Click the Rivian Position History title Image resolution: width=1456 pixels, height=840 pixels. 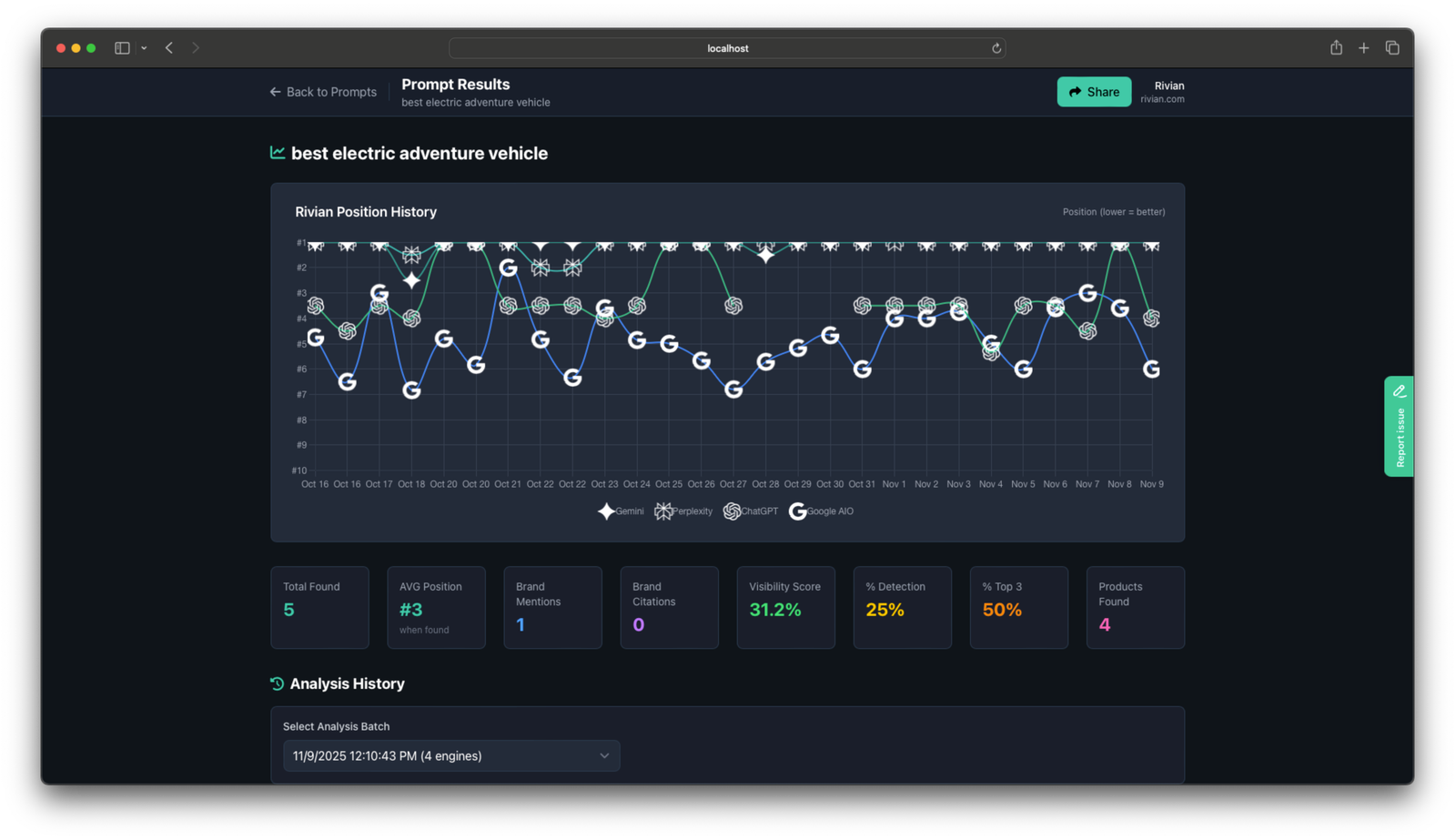pyautogui.click(x=366, y=212)
